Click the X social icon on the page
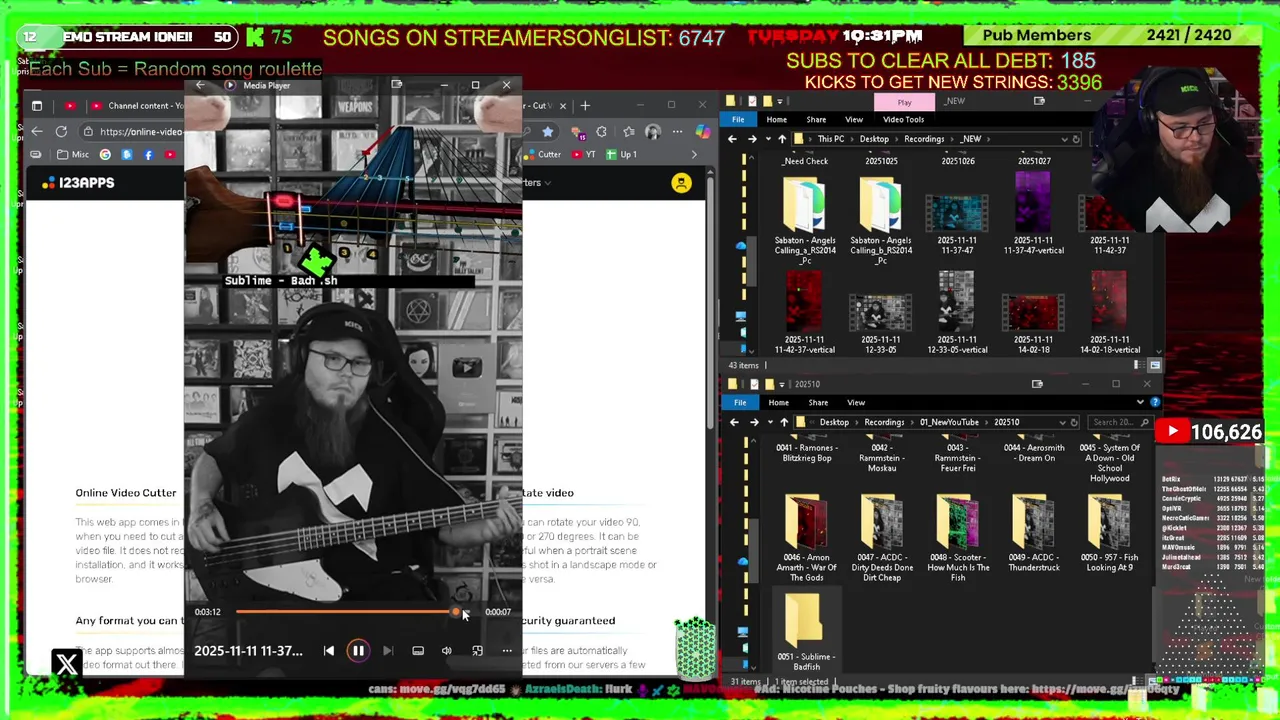 [67, 664]
